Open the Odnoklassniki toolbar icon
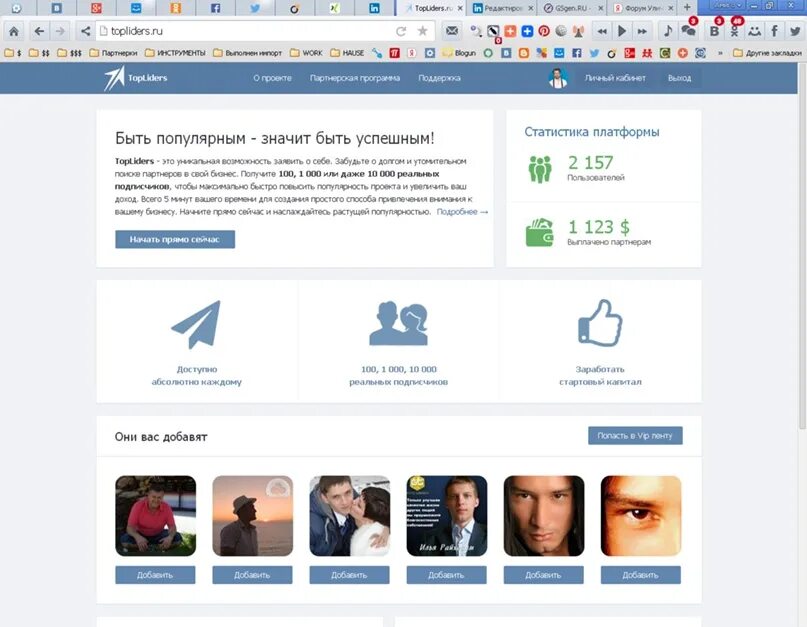The width and height of the screenshot is (807, 627). [x=734, y=31]
